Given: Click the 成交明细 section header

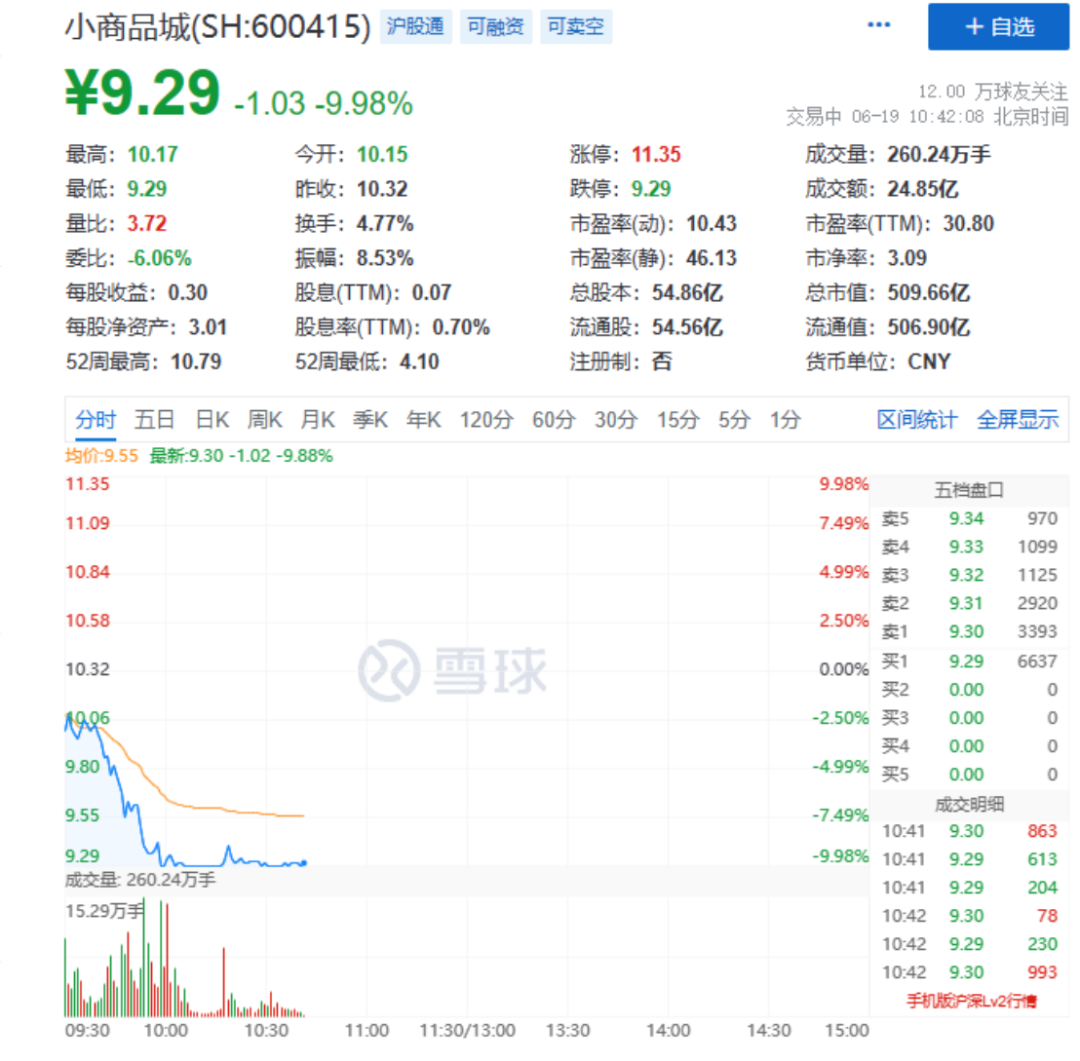Looking at the screenshot, I should click(969, 804).
